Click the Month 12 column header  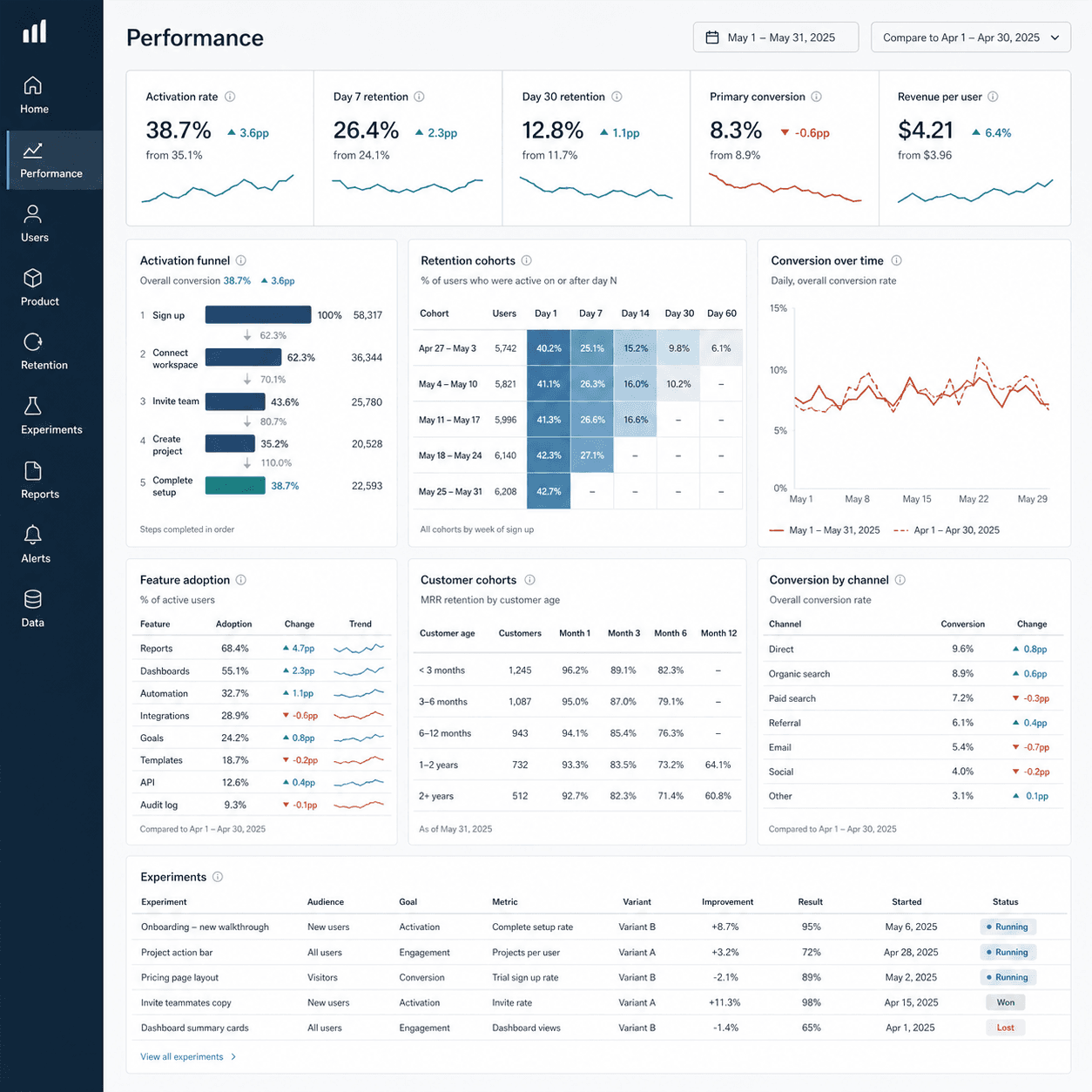click(718, 633)
